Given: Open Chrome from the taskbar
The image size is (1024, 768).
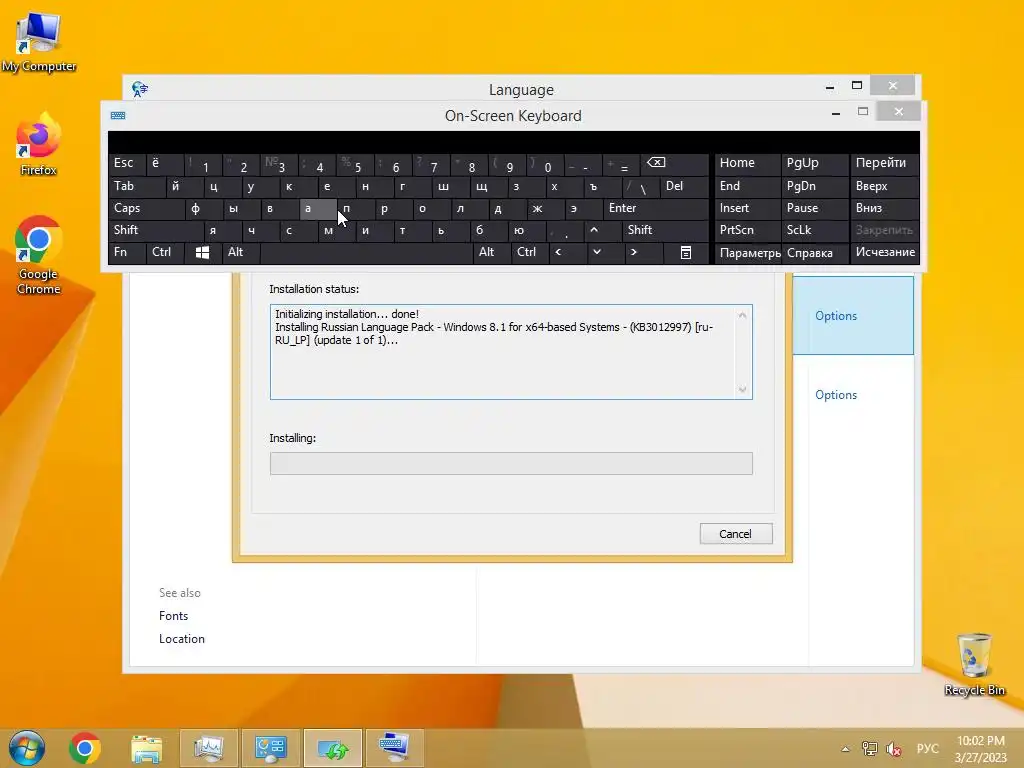Looking at the screenshot, I should click(85, 748).
